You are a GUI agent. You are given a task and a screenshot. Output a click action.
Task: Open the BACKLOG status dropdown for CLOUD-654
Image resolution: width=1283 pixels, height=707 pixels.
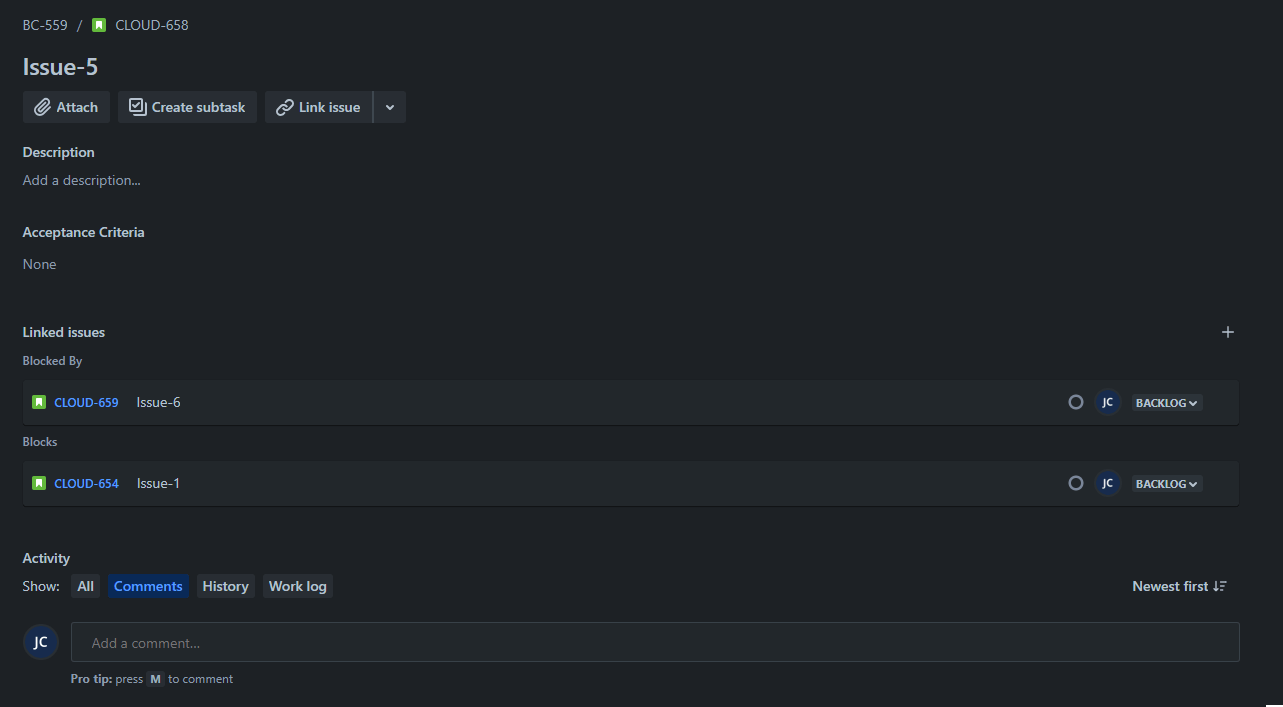pyautogui.click(x=1165, y=483)
